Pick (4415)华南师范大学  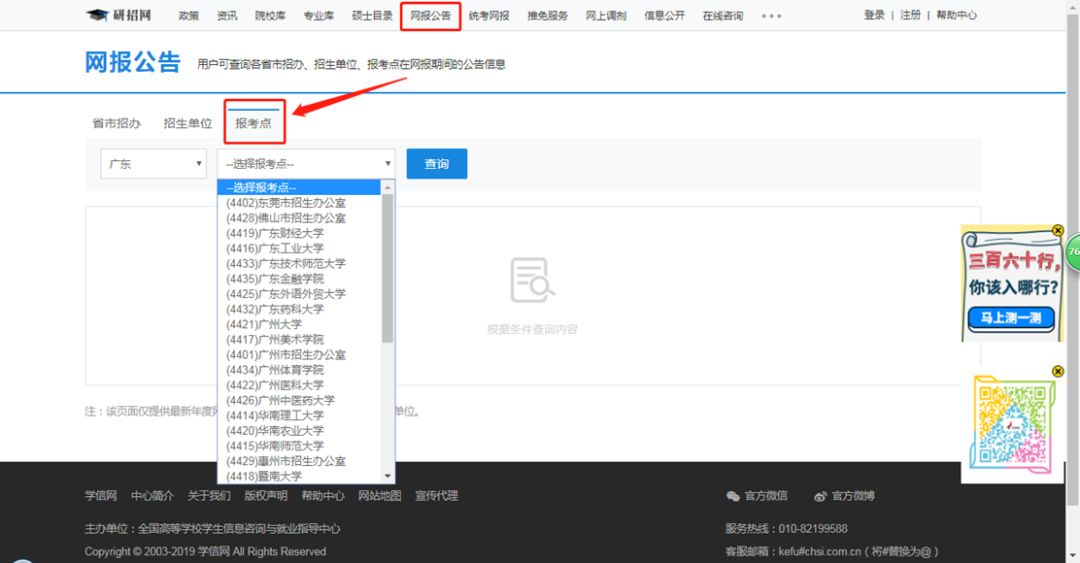coord(300,445)
